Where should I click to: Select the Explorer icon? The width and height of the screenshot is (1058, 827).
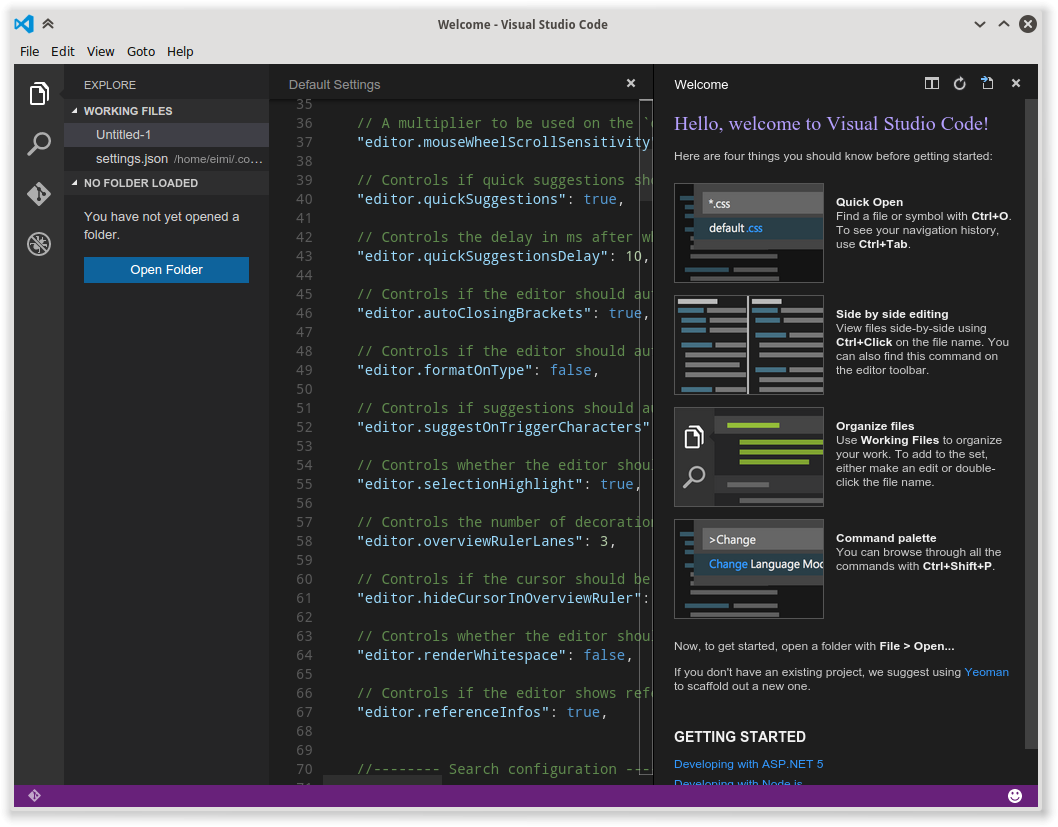(x=38, y=93)
